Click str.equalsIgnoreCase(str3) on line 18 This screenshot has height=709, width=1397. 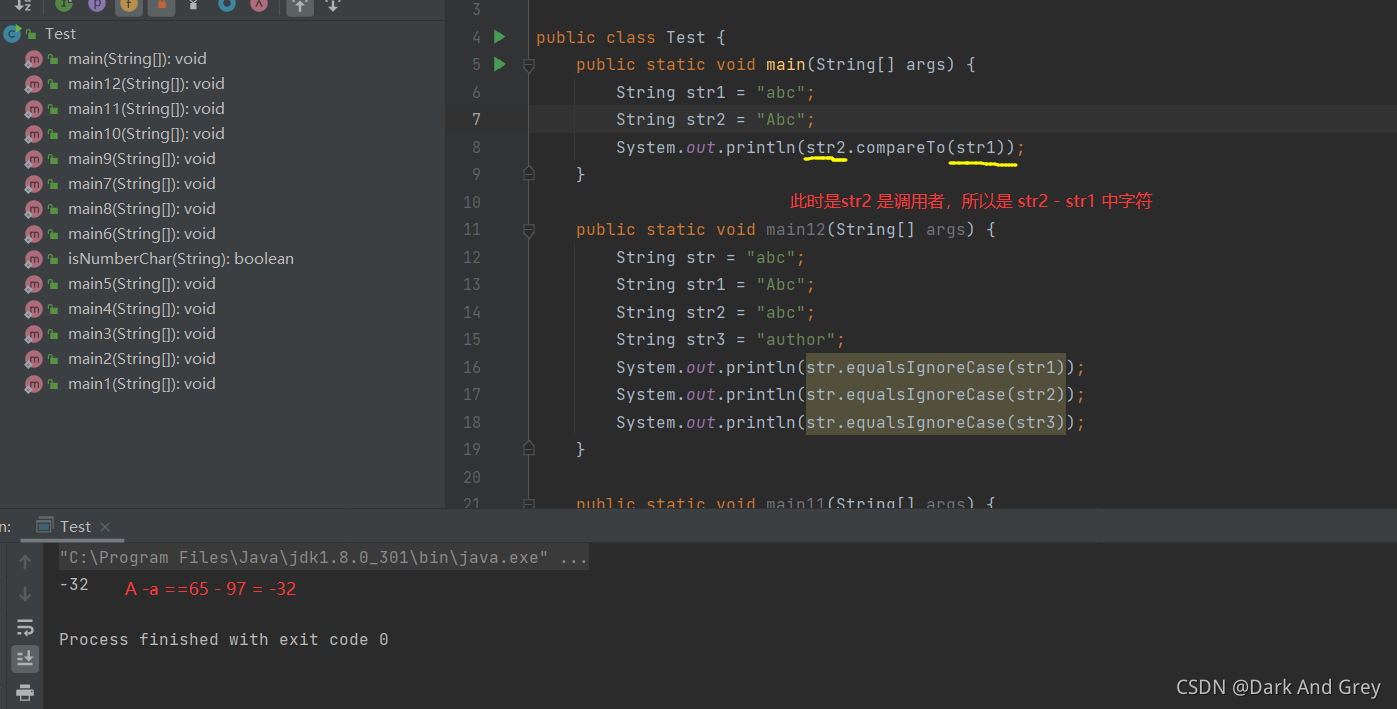point(936,423)
